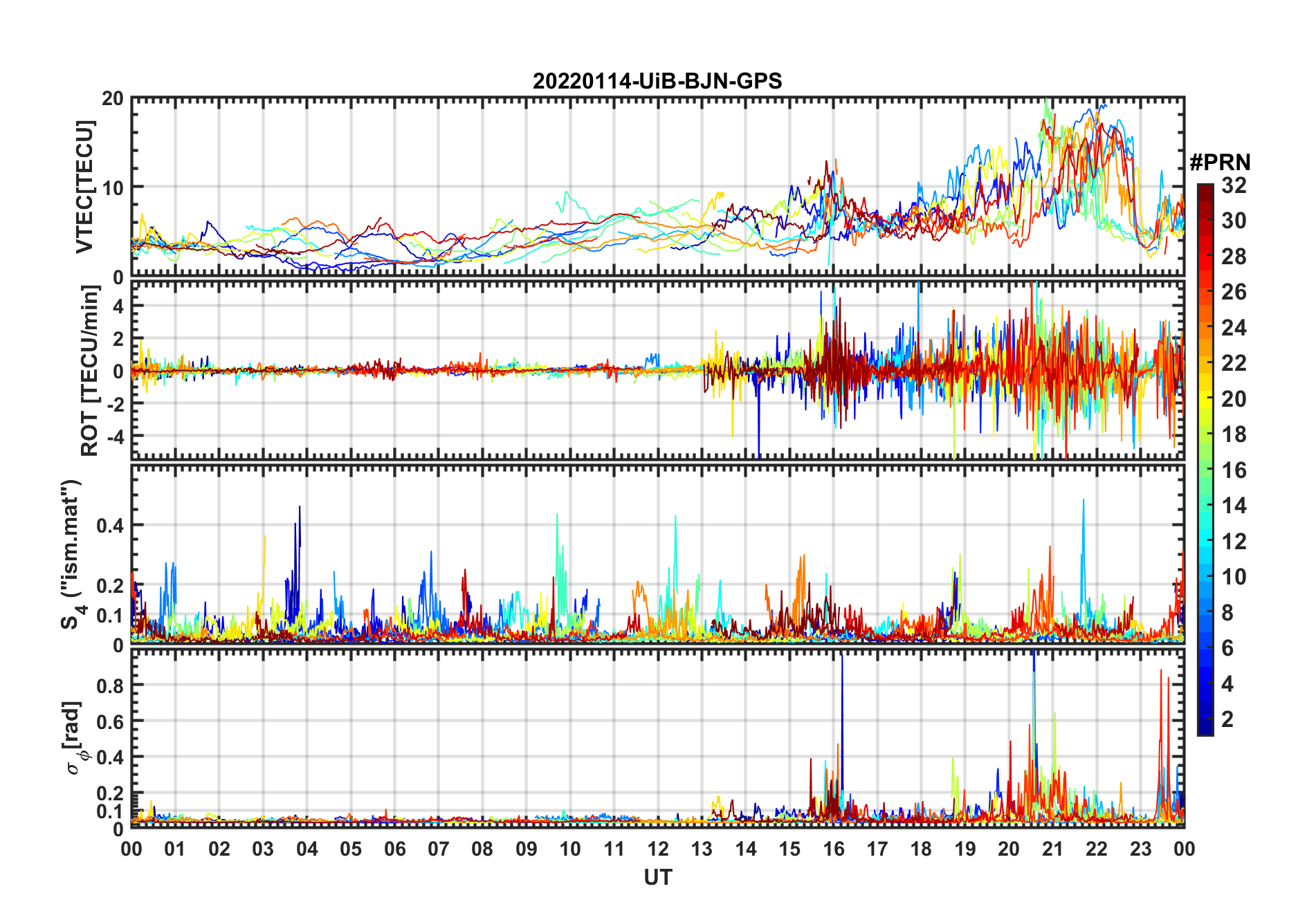Click the -2 tick on ROT axis
The width and height of the screenshot is (1316, 920).
pyautogui.click(x=115, y=404)
